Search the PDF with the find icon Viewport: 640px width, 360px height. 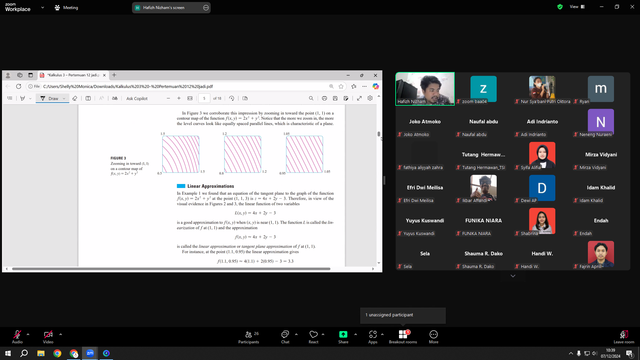point(311,98)
